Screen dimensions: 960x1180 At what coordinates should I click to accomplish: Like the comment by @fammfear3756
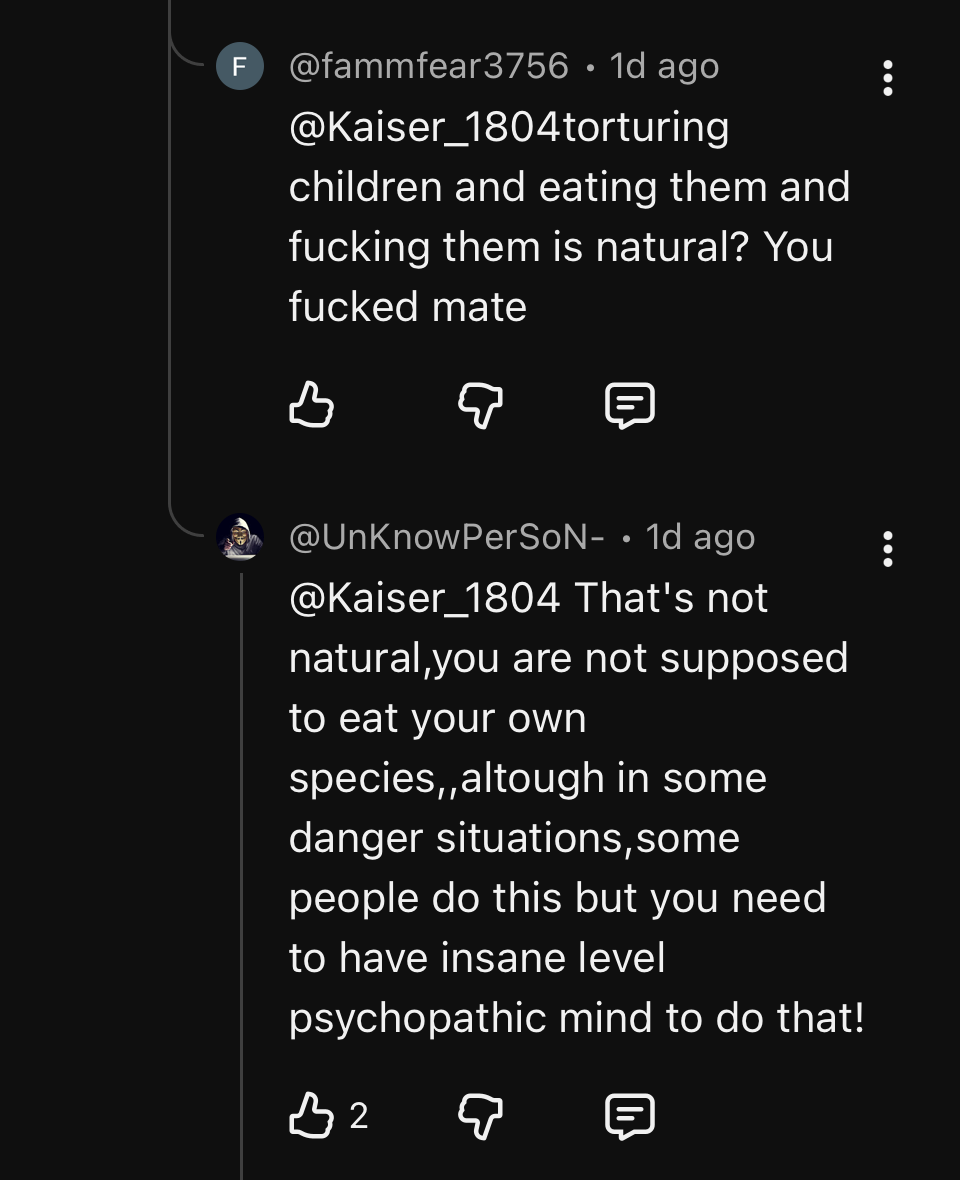point(310,406)
